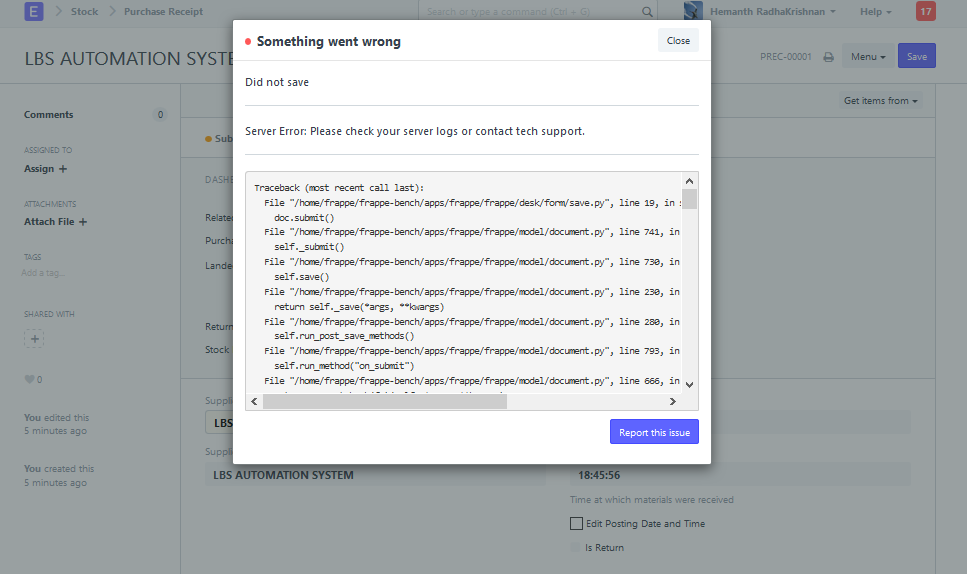The height and width of the screenshot is (574, 967).
Task: Click the print icon beside PREC-00001
Action: (828, 57)
